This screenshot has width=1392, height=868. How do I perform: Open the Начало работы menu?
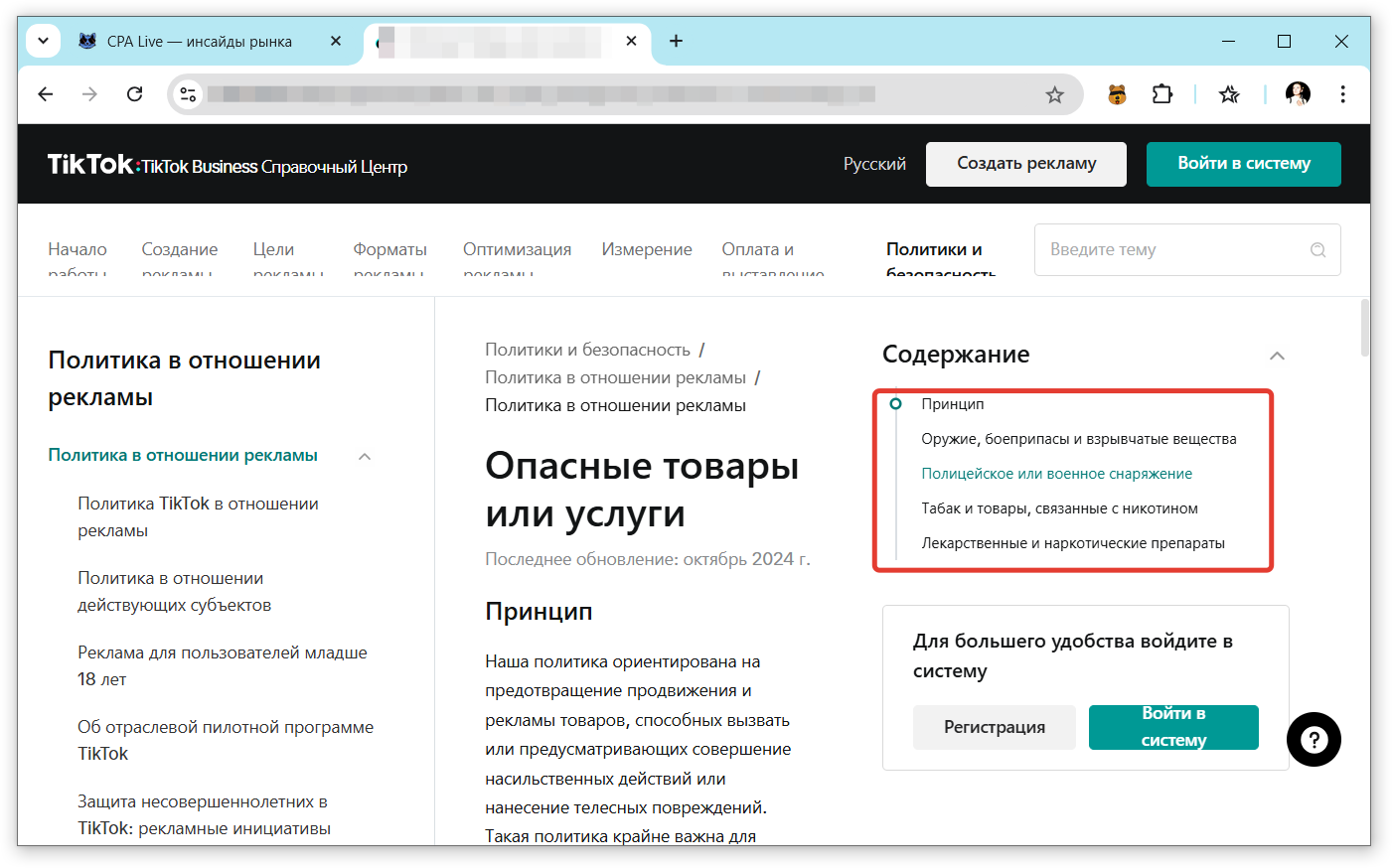pyautogui.click(x=77, y=260)
